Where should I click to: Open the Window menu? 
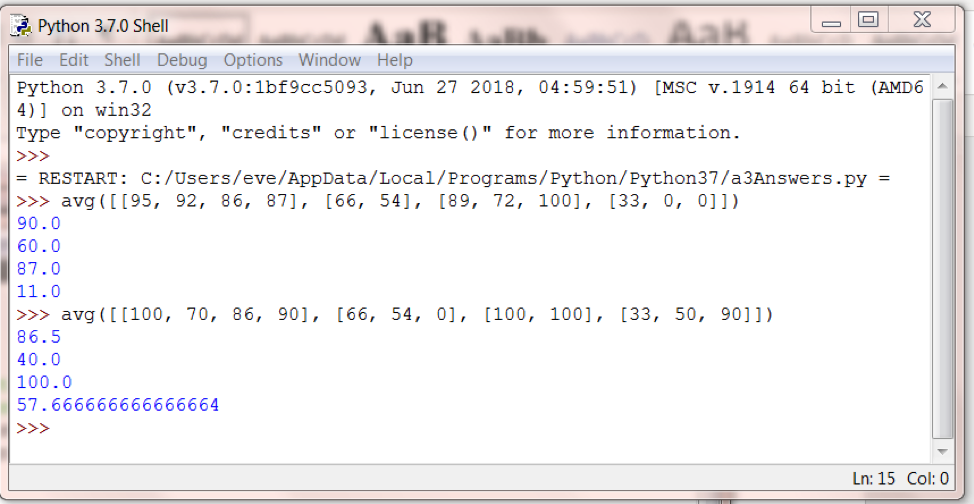pos(329,60)
